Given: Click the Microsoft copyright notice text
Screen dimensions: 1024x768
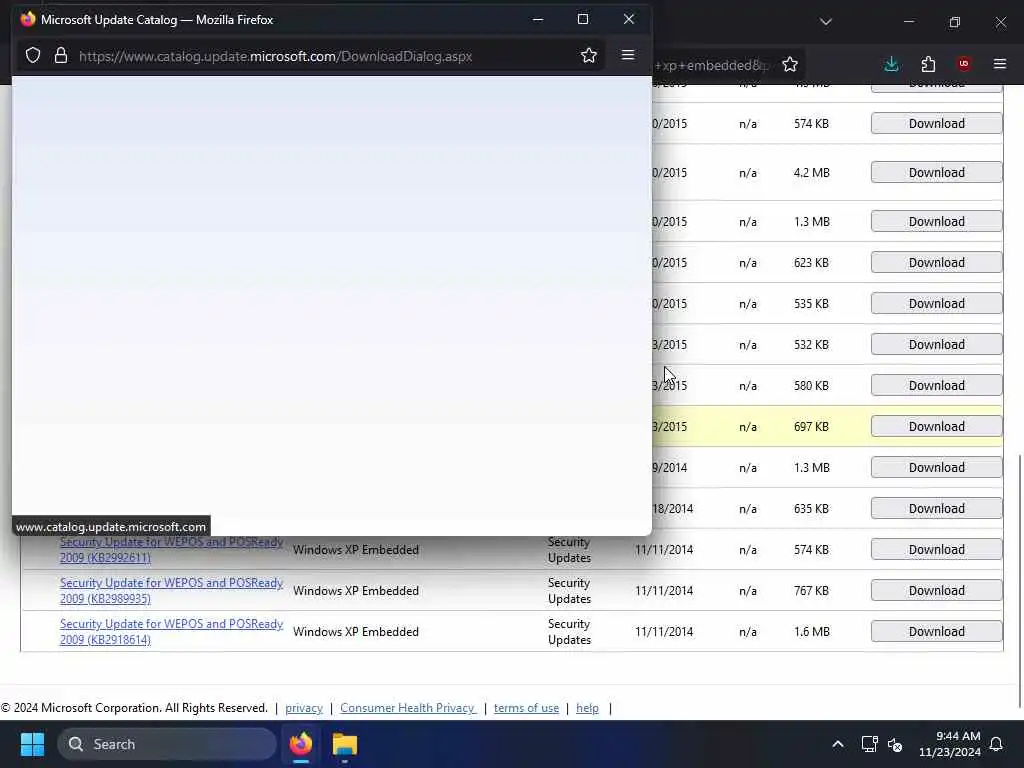Looking at the screenshot, I should [134, 708].
